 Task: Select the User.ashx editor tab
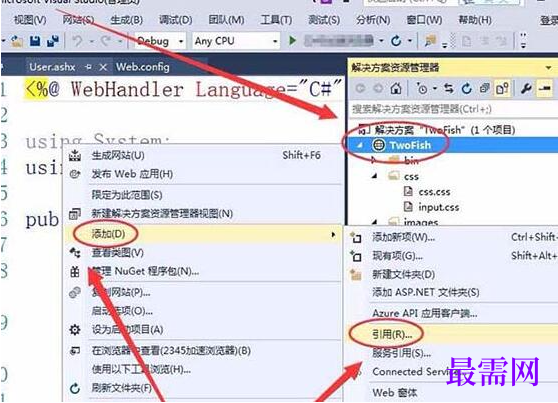coord(52,67)
